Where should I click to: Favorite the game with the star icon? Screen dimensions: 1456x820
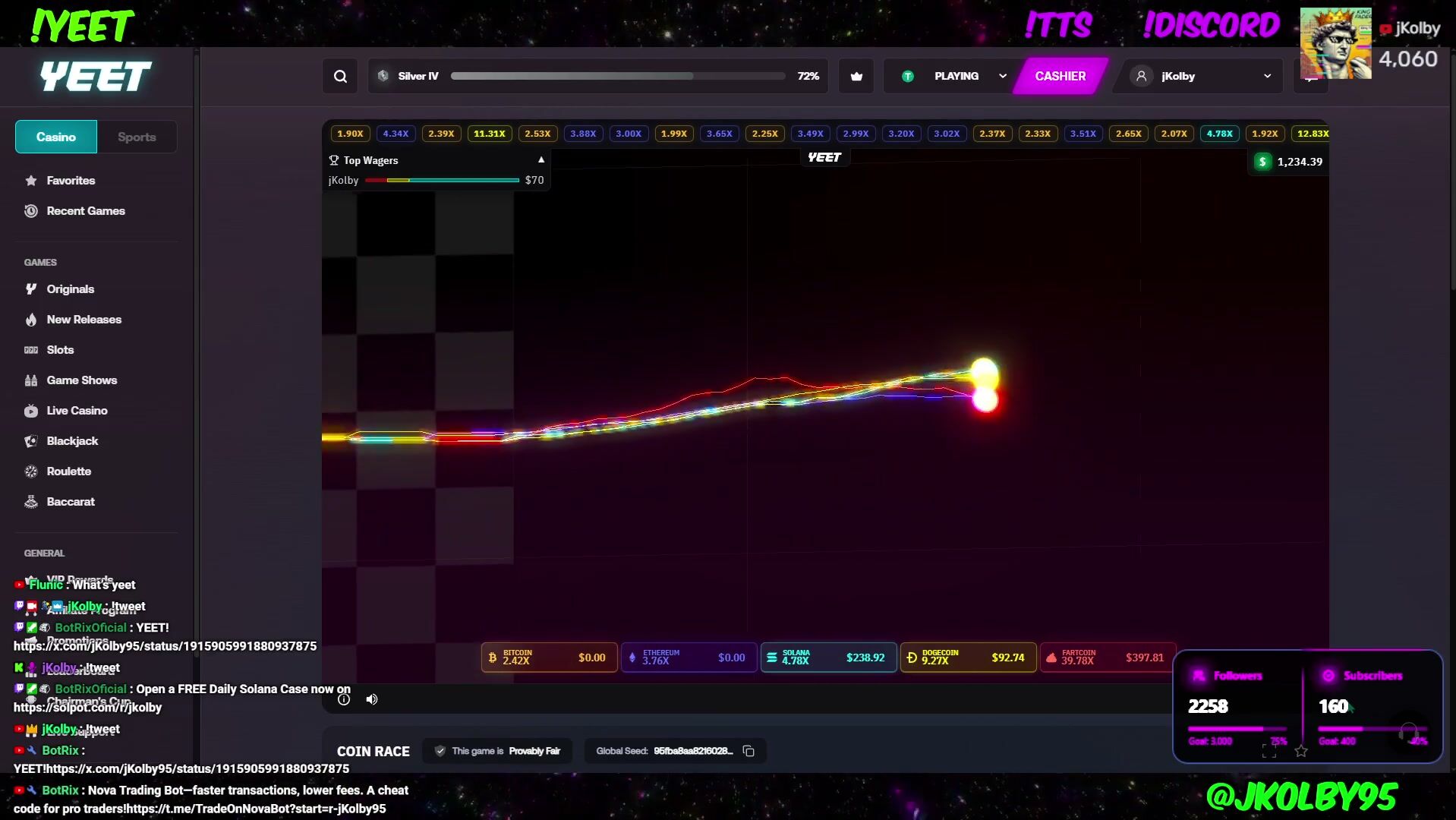pos(1301,751)
